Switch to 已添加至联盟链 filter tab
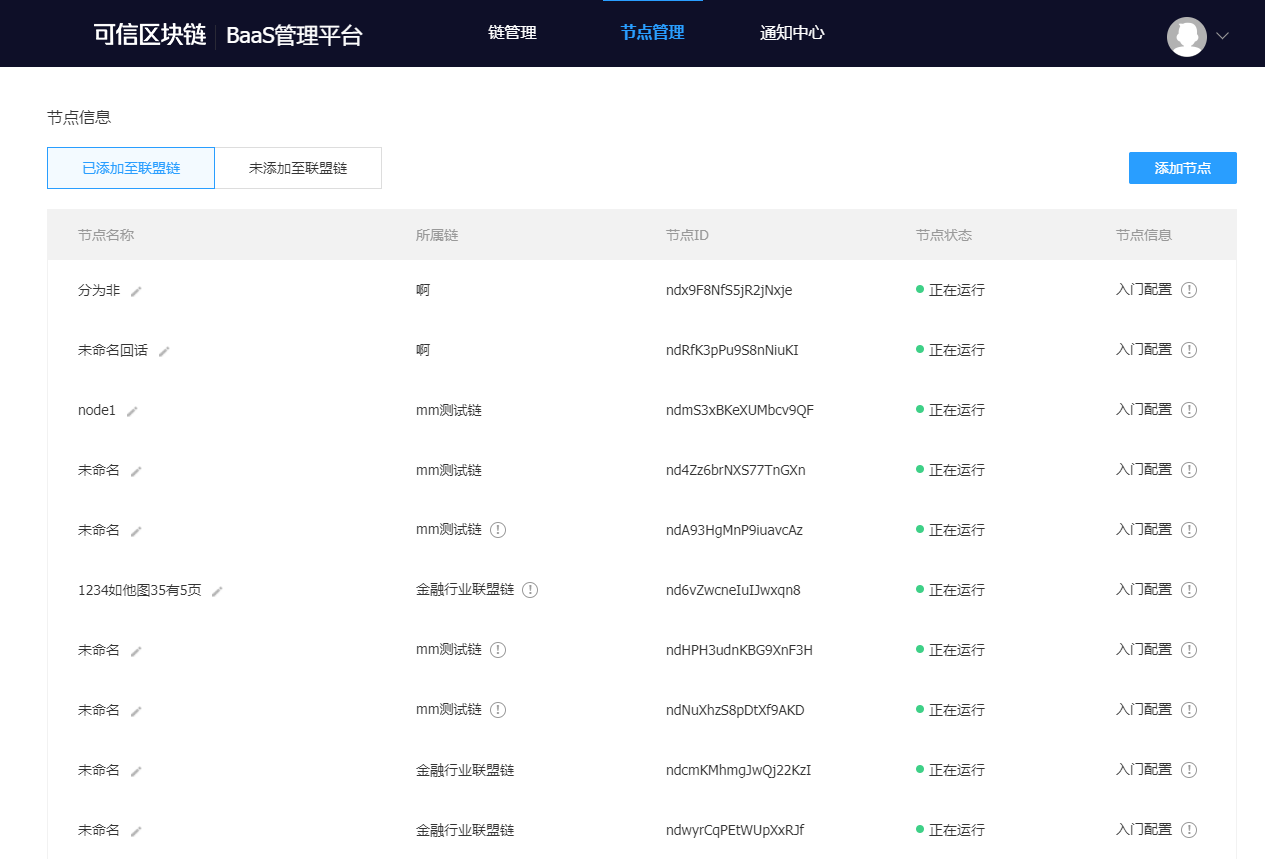The height and width of the screenshot is (859, 1265). coord(131,168)
